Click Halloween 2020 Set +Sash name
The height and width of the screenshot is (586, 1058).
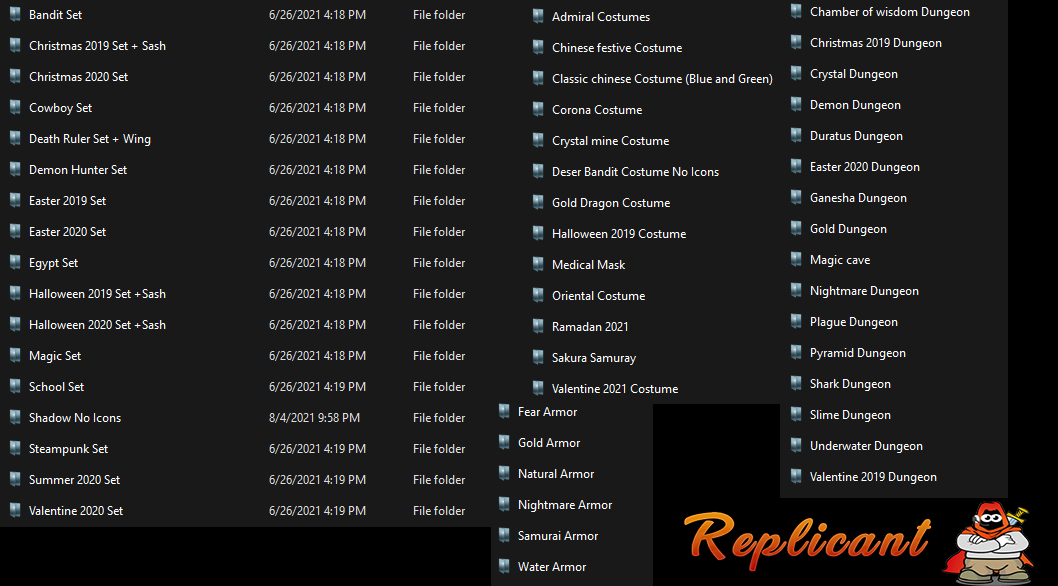(x=97, y=325)
